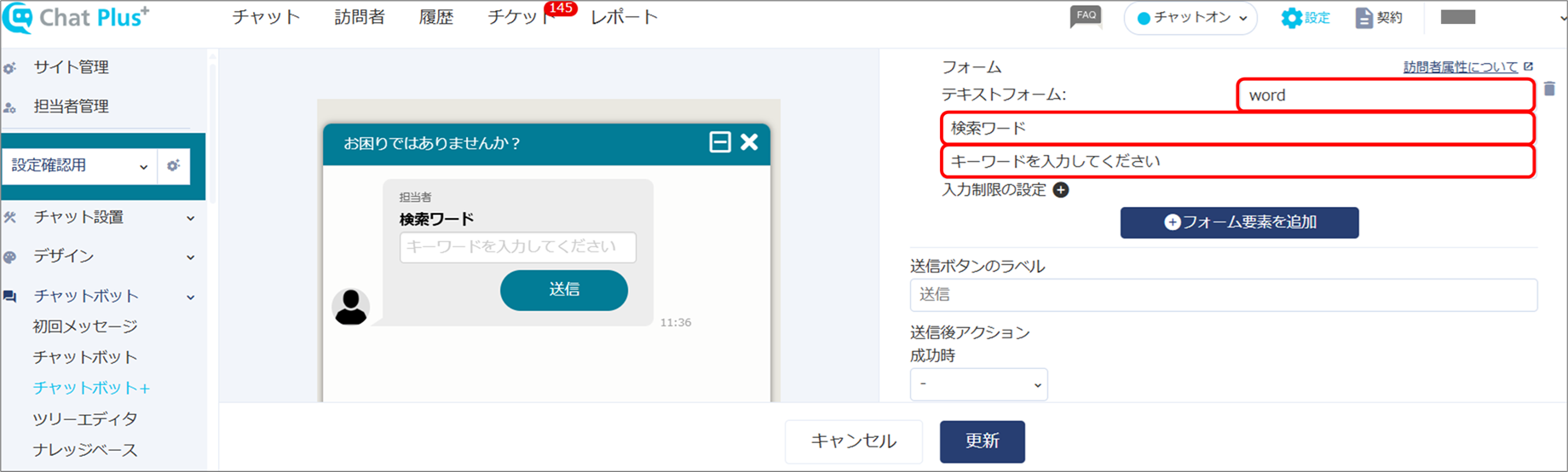Open the account menu chevron at top right
Image resolution: width=1568 pixels, height=472 pixels.
tap(1563, 18)
